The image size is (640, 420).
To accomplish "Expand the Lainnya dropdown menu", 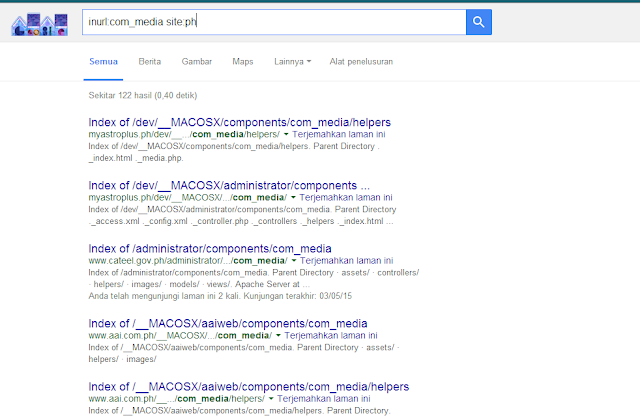I will 292,62.
